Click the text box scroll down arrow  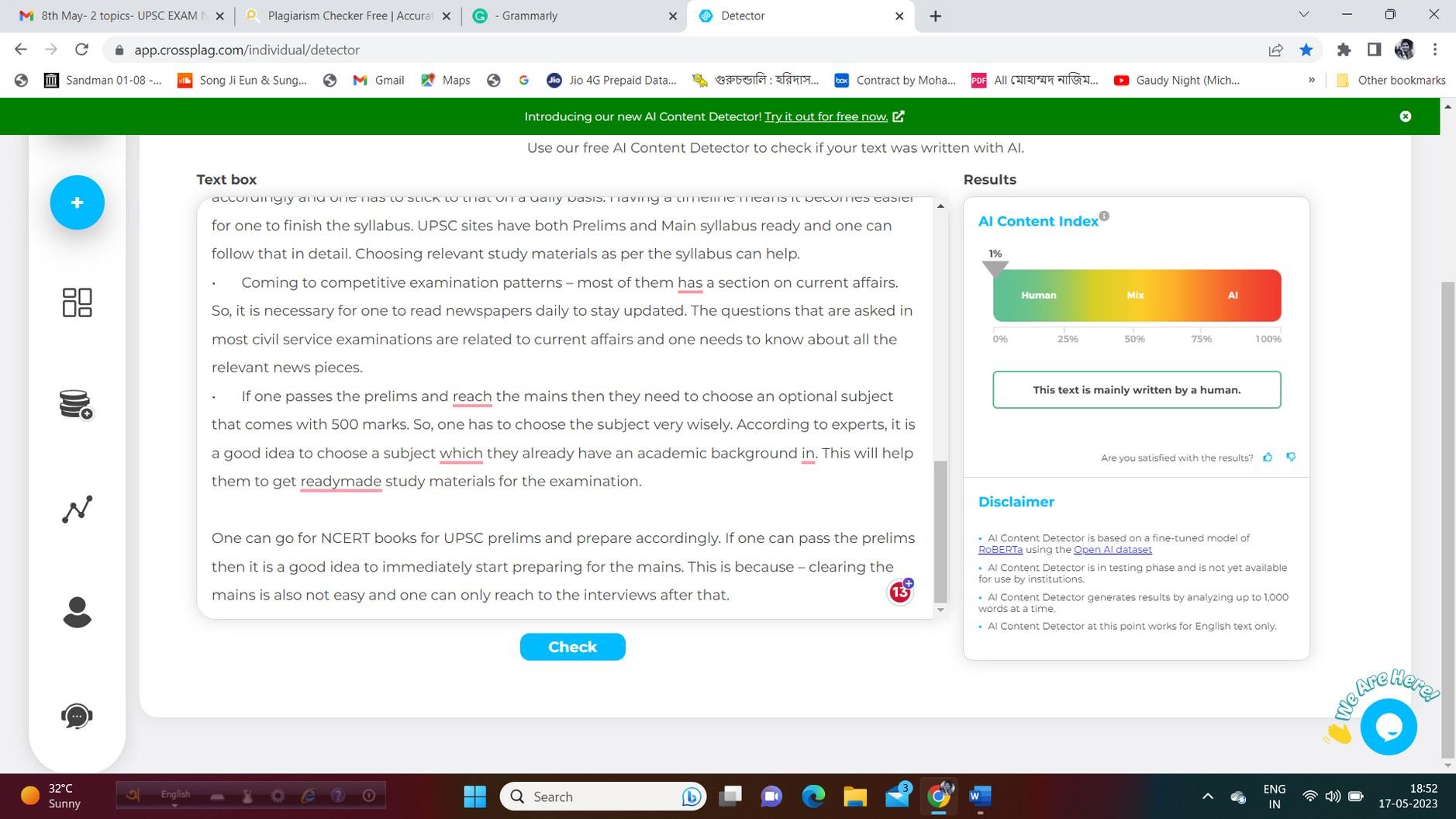(940, 610)
